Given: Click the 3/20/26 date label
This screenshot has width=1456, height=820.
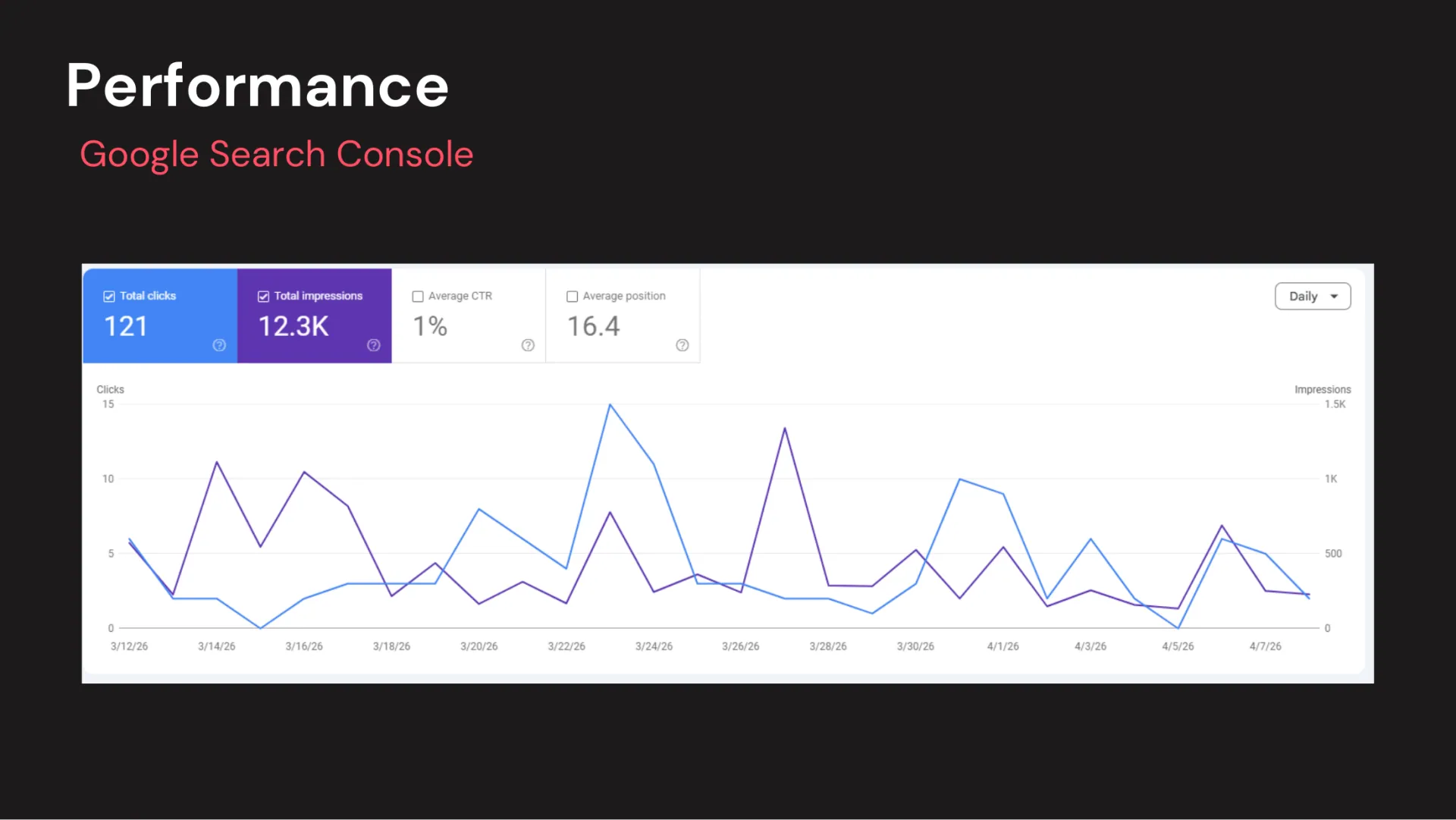Looking at the screenshot, I should coord(479,646).
